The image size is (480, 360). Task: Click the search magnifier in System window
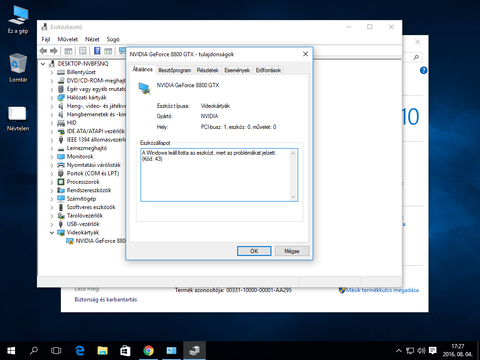416,57
